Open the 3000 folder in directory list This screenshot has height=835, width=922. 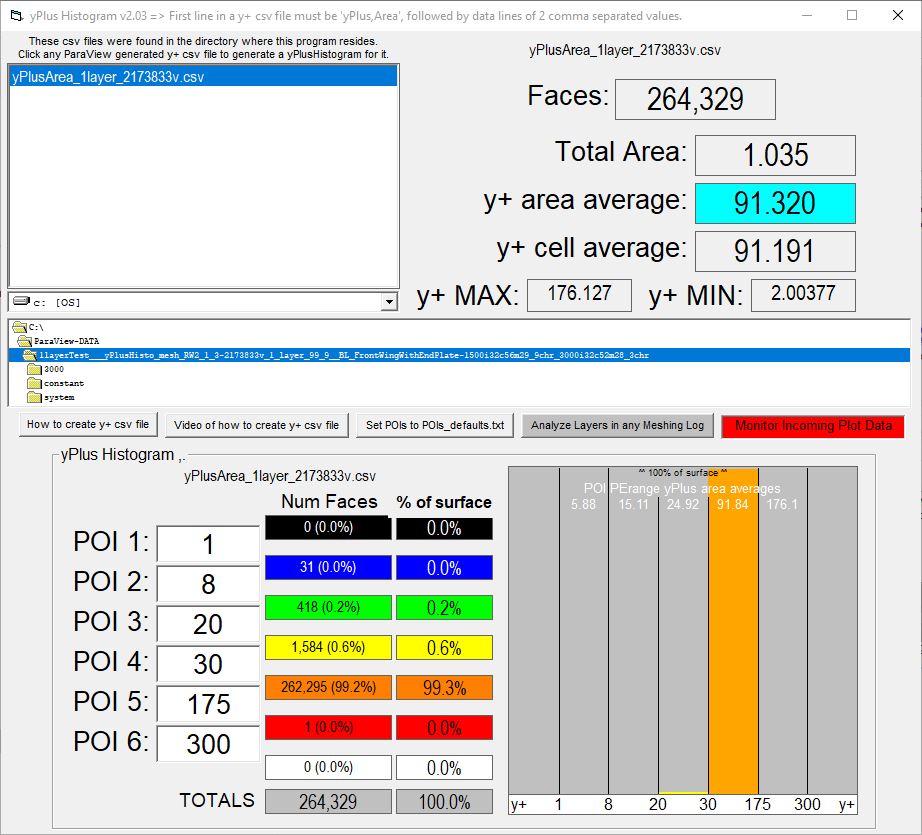point(53,369)
